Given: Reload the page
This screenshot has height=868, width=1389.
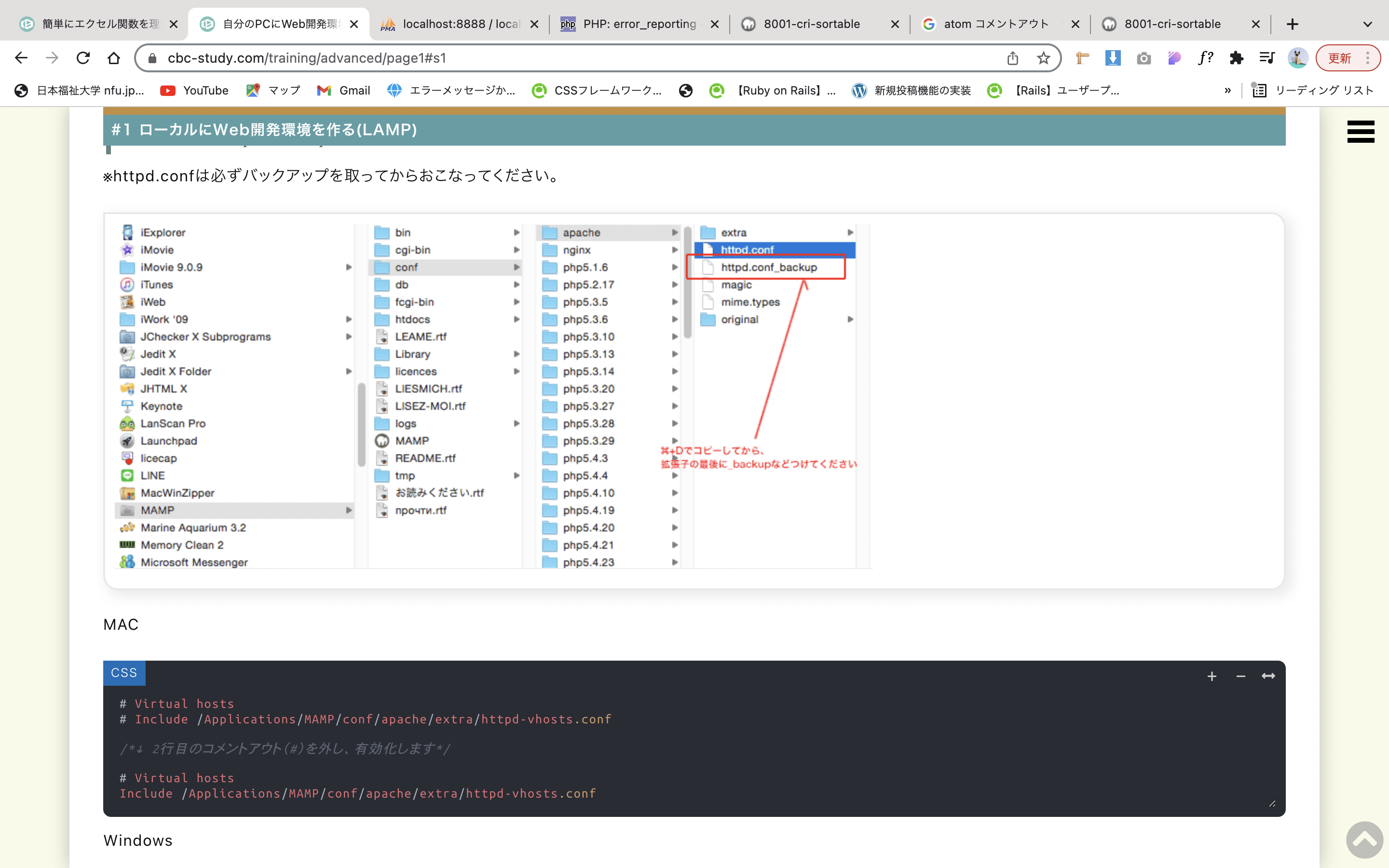Looking at the screenshot, I should pos(83,58).
